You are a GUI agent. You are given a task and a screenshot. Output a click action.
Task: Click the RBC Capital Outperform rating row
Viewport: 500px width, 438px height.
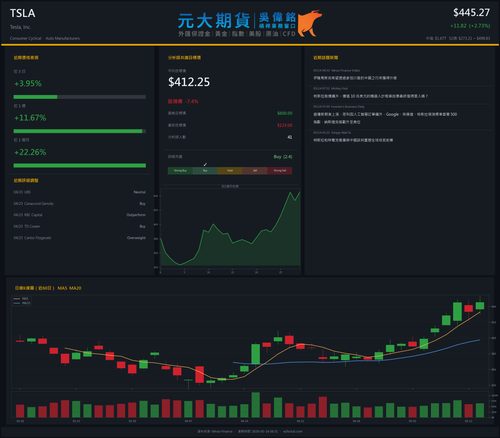coord(80,215)
